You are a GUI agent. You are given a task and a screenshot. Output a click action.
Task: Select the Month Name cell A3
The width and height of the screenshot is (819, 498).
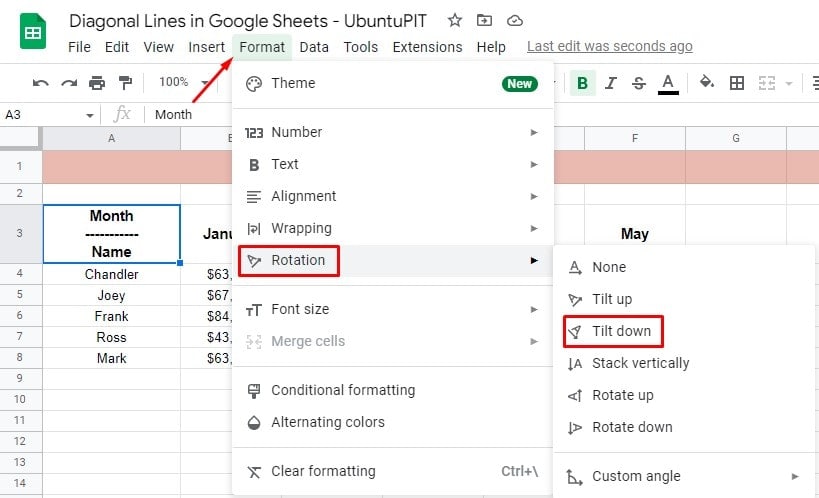(x=111, y=234)
